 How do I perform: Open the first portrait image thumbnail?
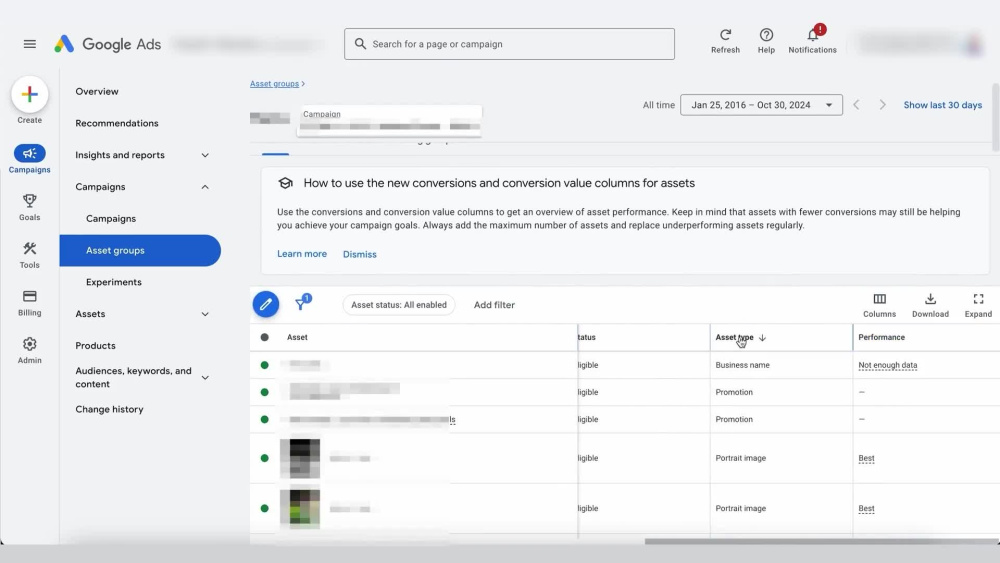coord(300,458)
